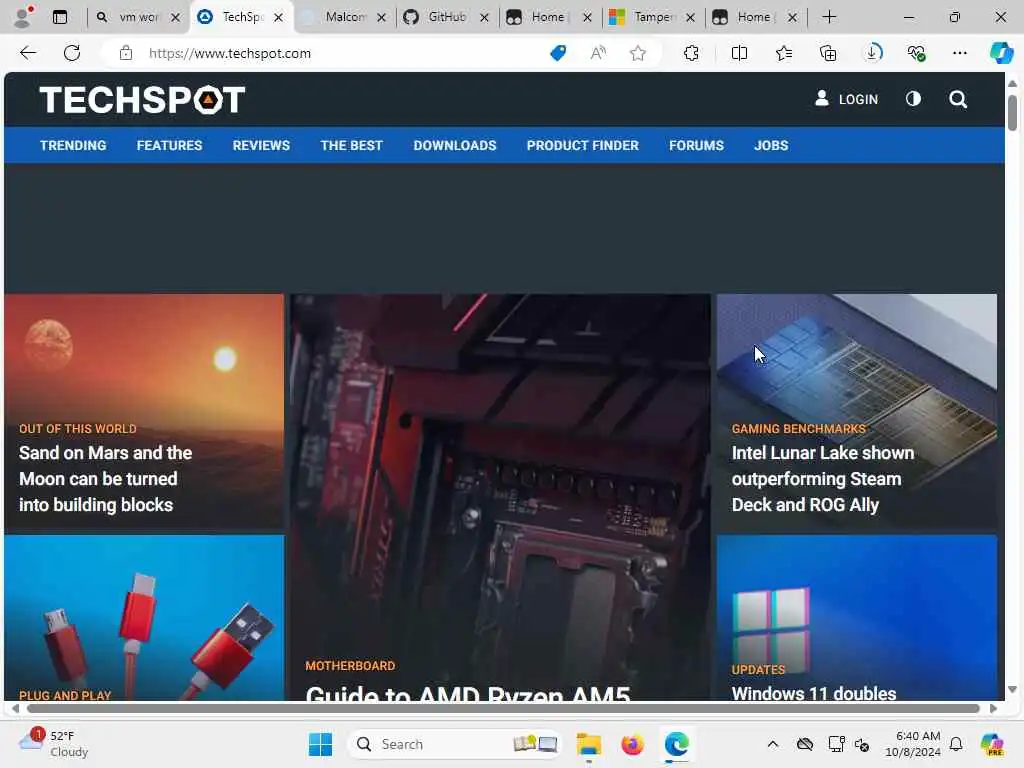Open the Extensions puzzle icon

[691, 53]
